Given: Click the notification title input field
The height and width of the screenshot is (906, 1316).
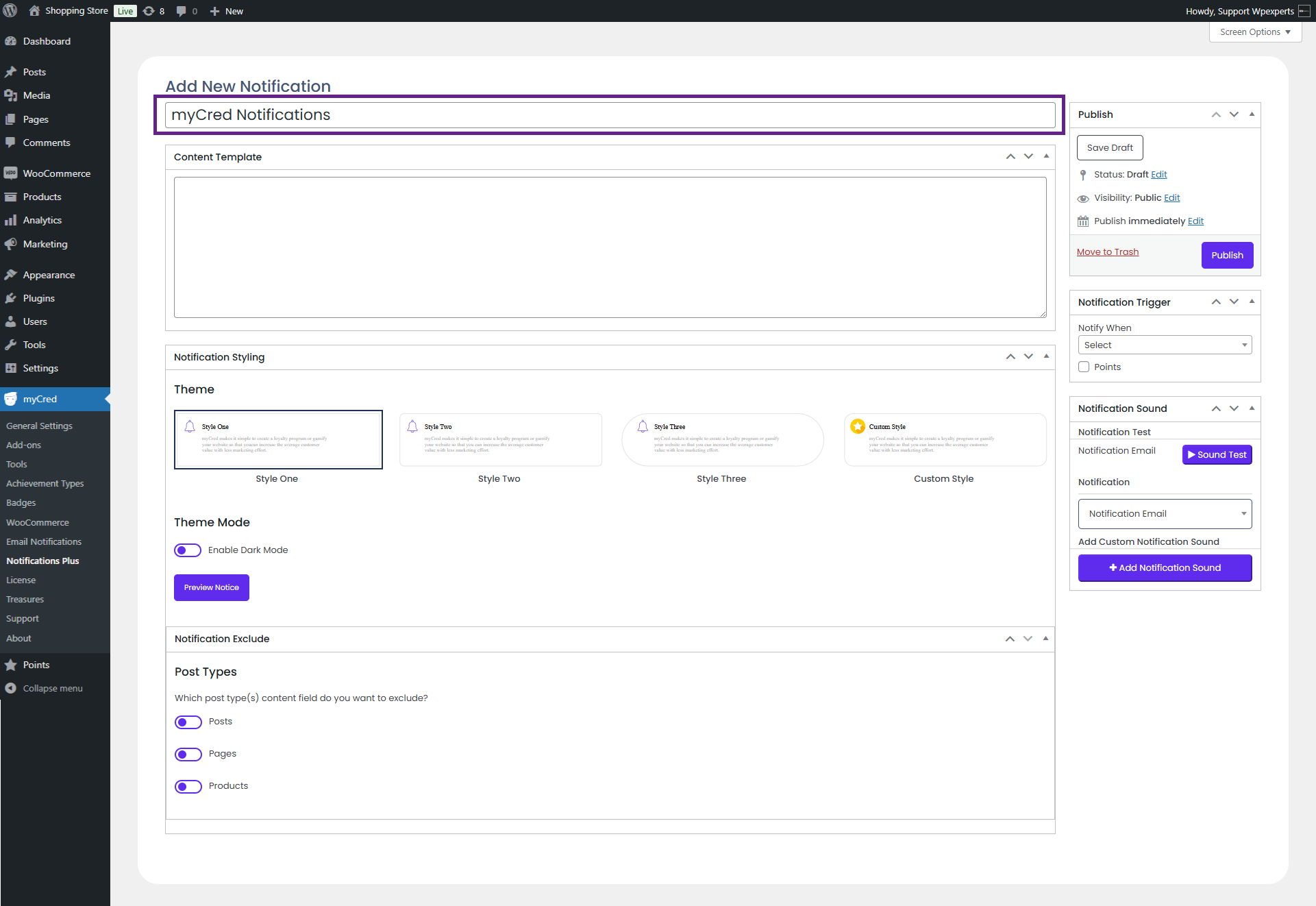Looking at the screenshot, I should [610, 115].
